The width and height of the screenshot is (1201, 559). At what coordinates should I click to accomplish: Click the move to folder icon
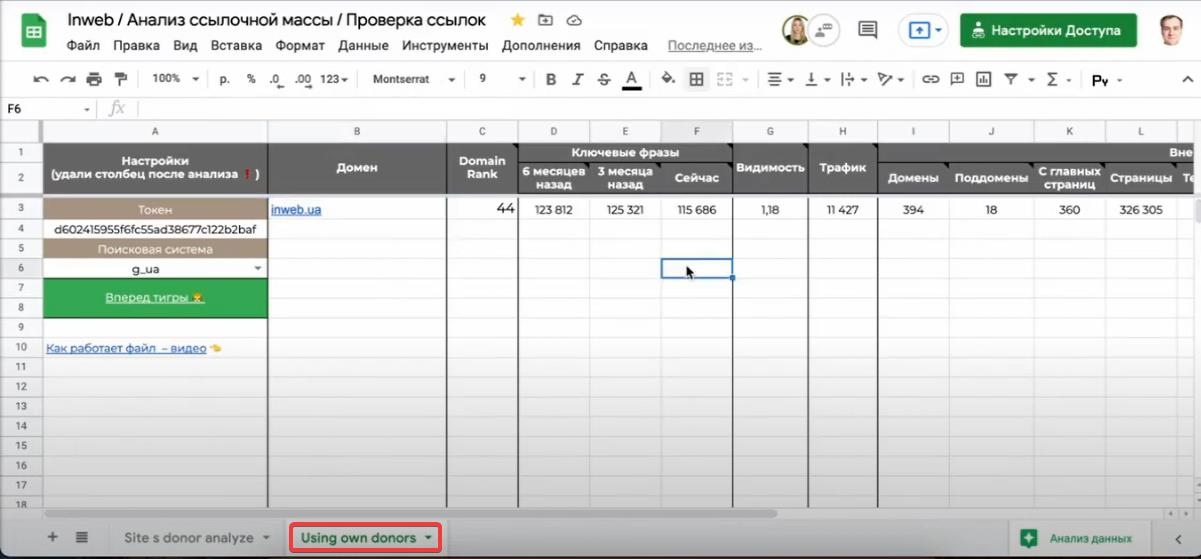pyautogui.click(x=545, y=20)
